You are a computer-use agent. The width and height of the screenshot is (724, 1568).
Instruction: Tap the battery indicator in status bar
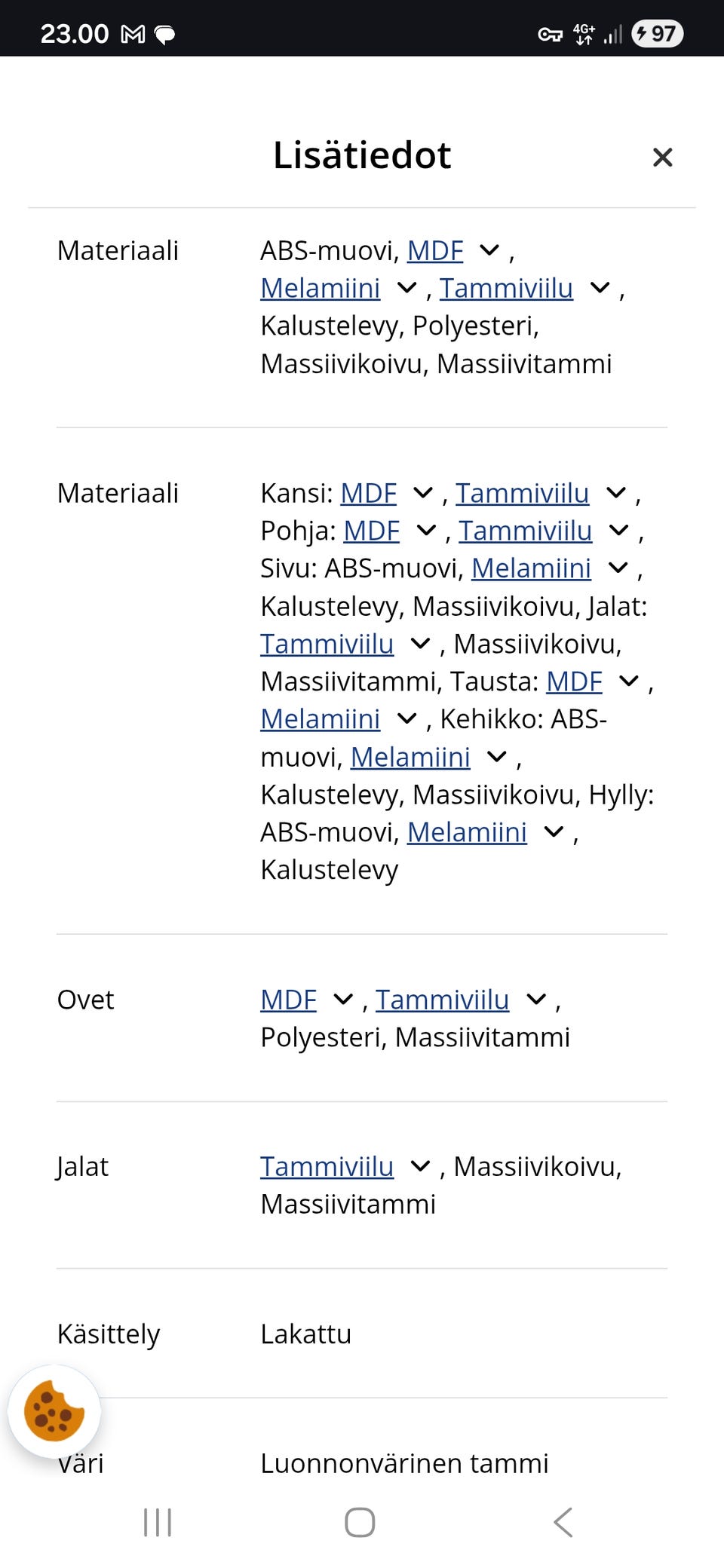click(x=657, y=34)
